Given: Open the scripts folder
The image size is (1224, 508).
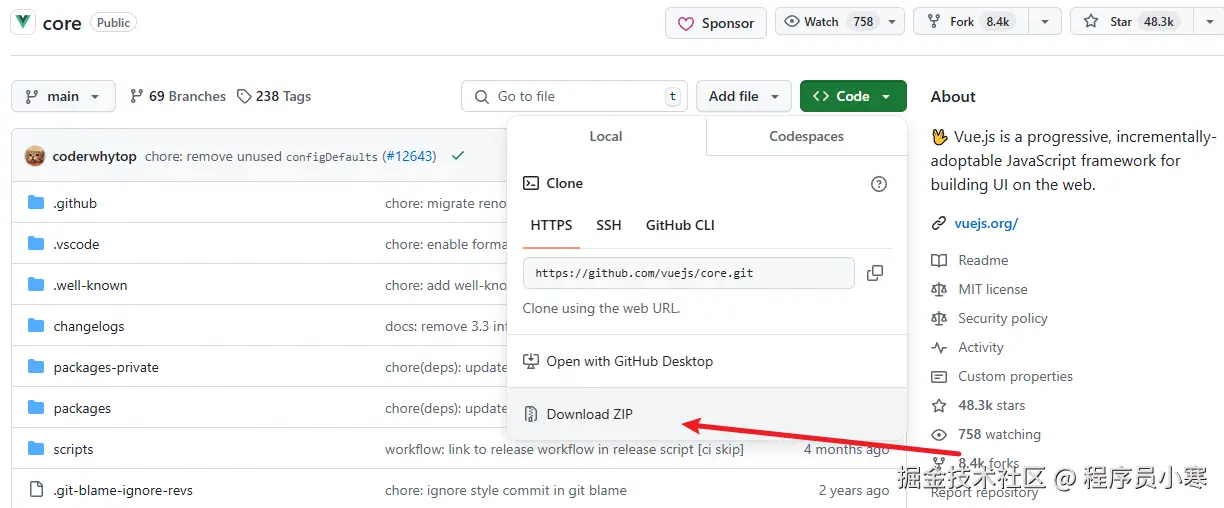Looking at the screenshot, I should (x=73, y=449).
